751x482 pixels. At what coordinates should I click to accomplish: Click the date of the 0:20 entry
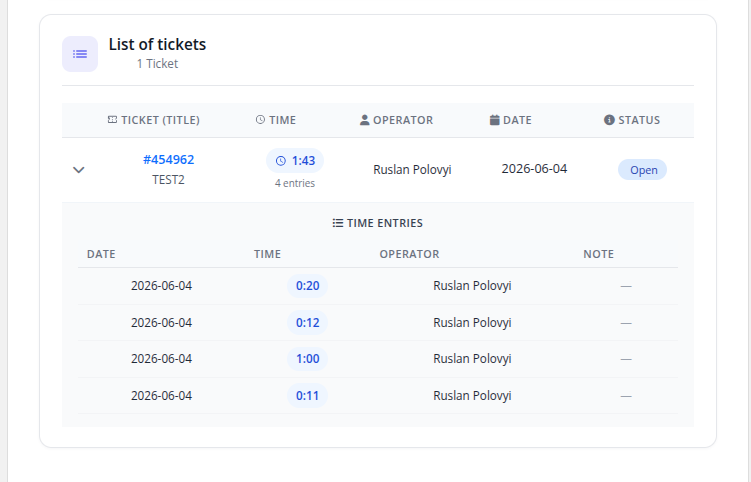(x=161, y=286)
